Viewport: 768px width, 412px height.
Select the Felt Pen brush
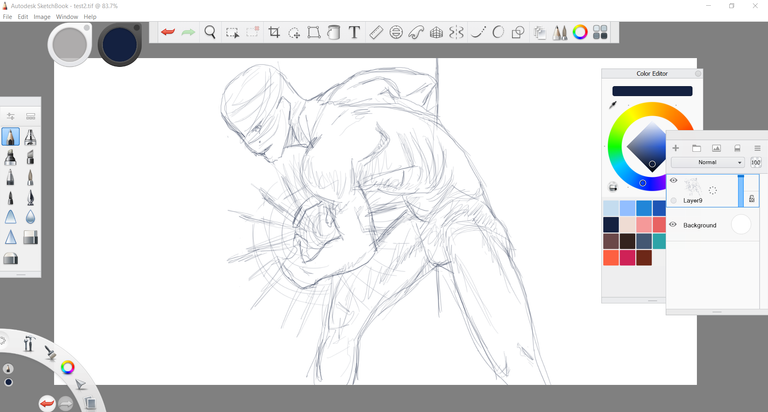(10, 197)
